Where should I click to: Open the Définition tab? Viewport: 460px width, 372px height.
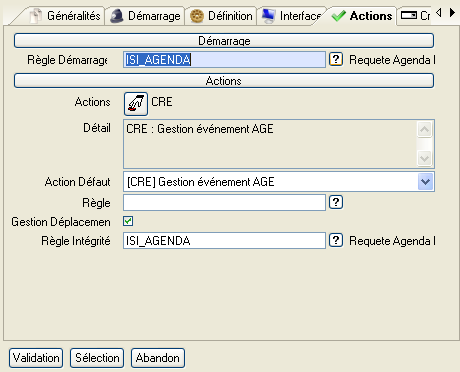(221, 16)
